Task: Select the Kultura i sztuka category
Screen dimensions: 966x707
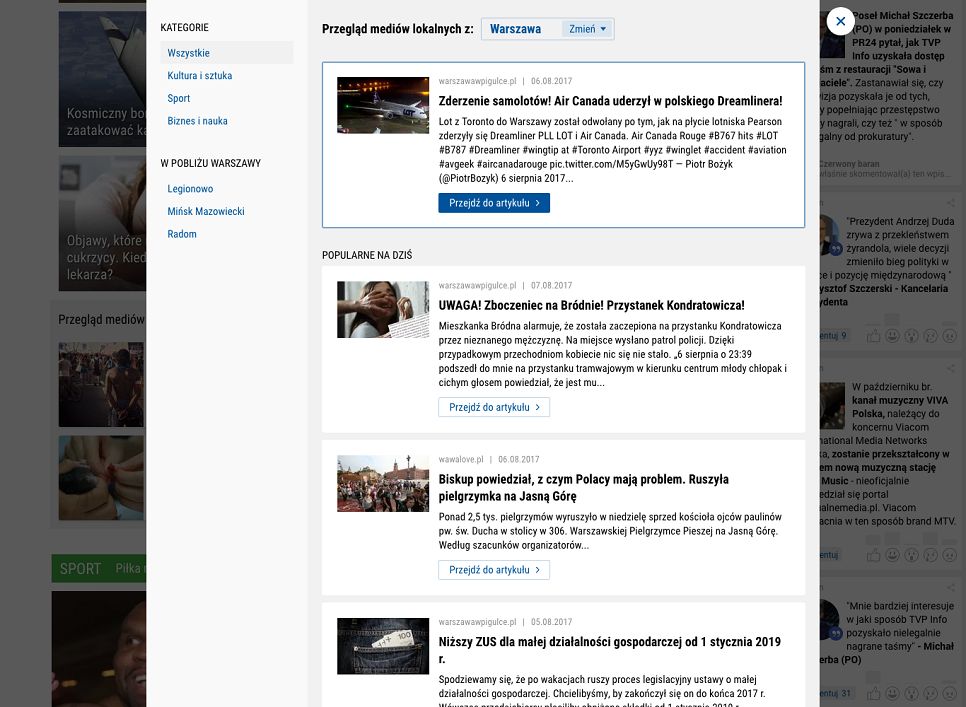Action: 200,76
